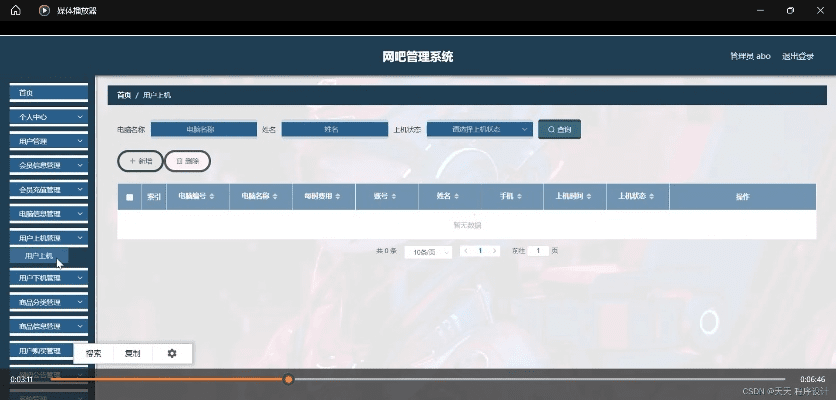Sort by 上机状态 column arrows in table header
Viewport: 836px width, 400px height.
tap(652, 197)
